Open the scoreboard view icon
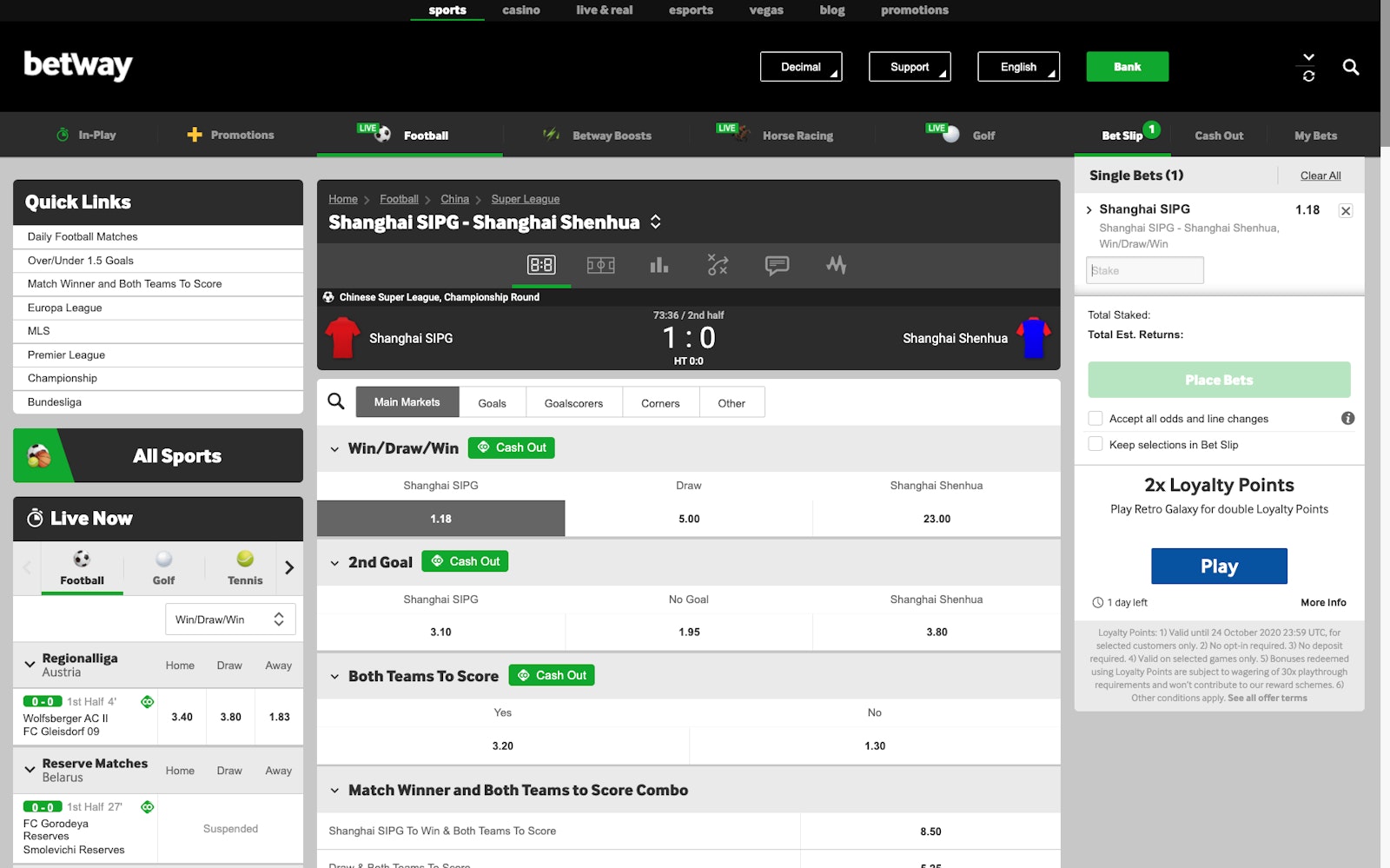Screen dimensions: 1390x868 click(x=541, y=265)
